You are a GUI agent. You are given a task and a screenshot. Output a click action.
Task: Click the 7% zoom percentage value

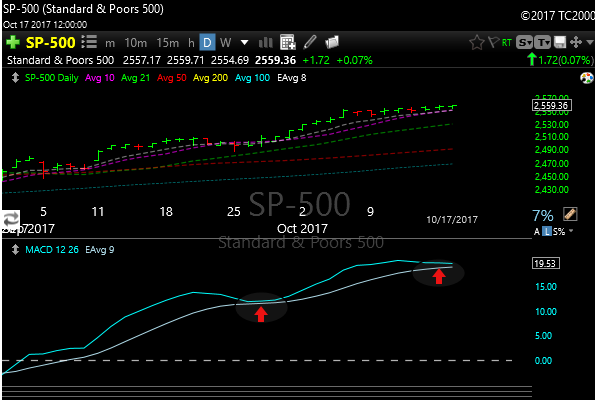543,216
